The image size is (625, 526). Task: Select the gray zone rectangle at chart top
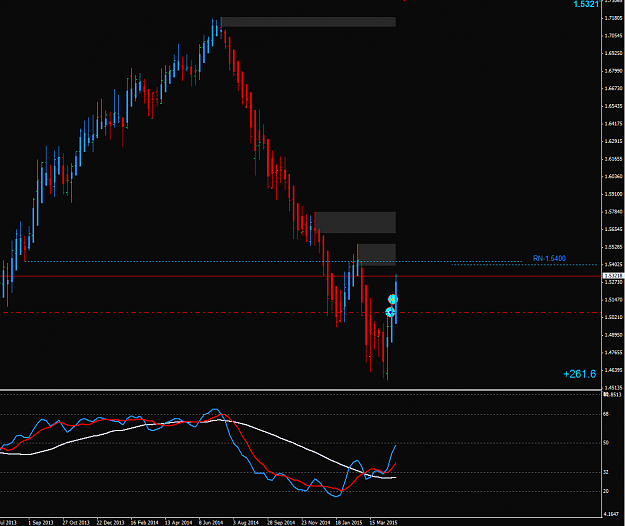pyautogui.click(x=308, y=22)
